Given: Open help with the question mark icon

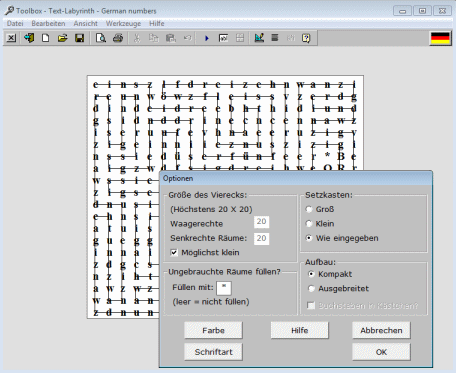Looking at the screenshot, I should pyautogui.click(x=306, y=38).
